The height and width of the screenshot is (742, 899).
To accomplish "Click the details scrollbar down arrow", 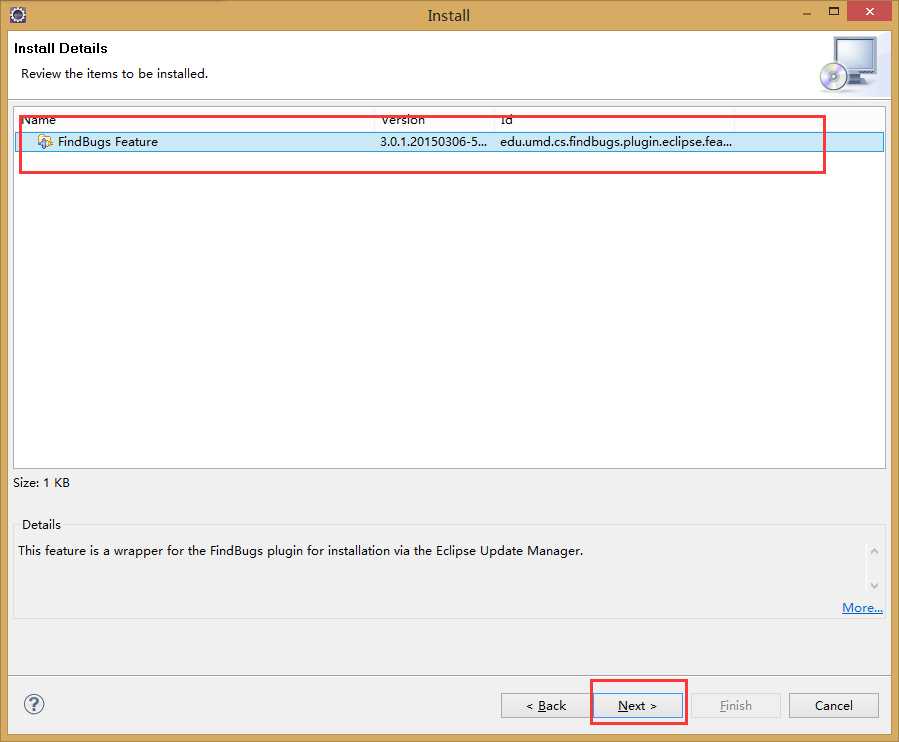I will pyautogui.click(x=874, y=585).
